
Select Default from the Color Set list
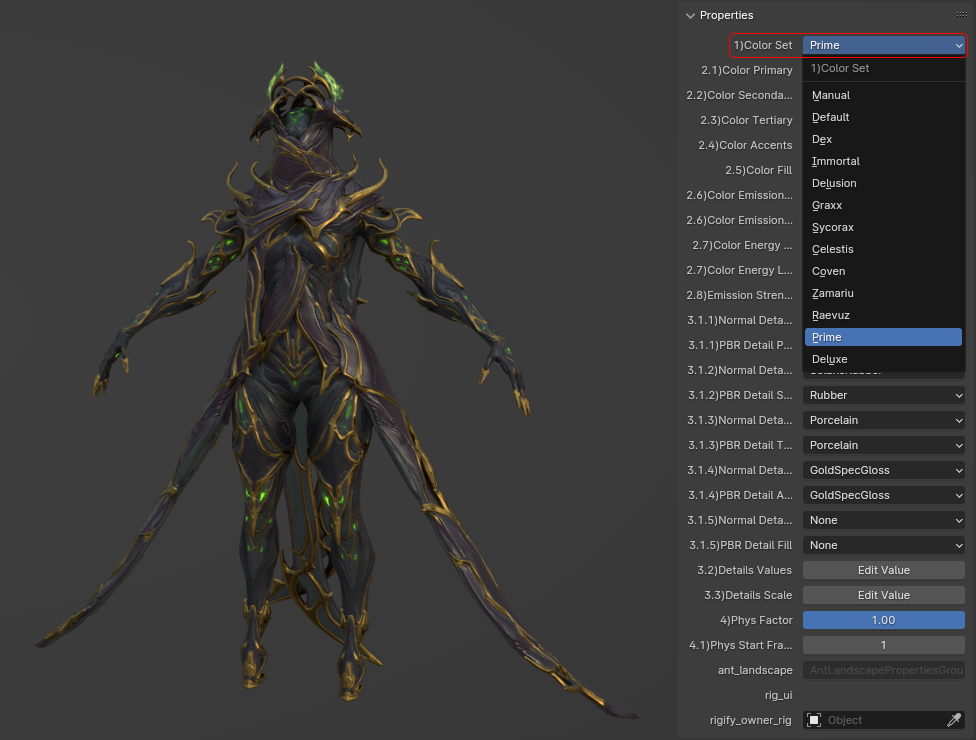click(883, 117)
